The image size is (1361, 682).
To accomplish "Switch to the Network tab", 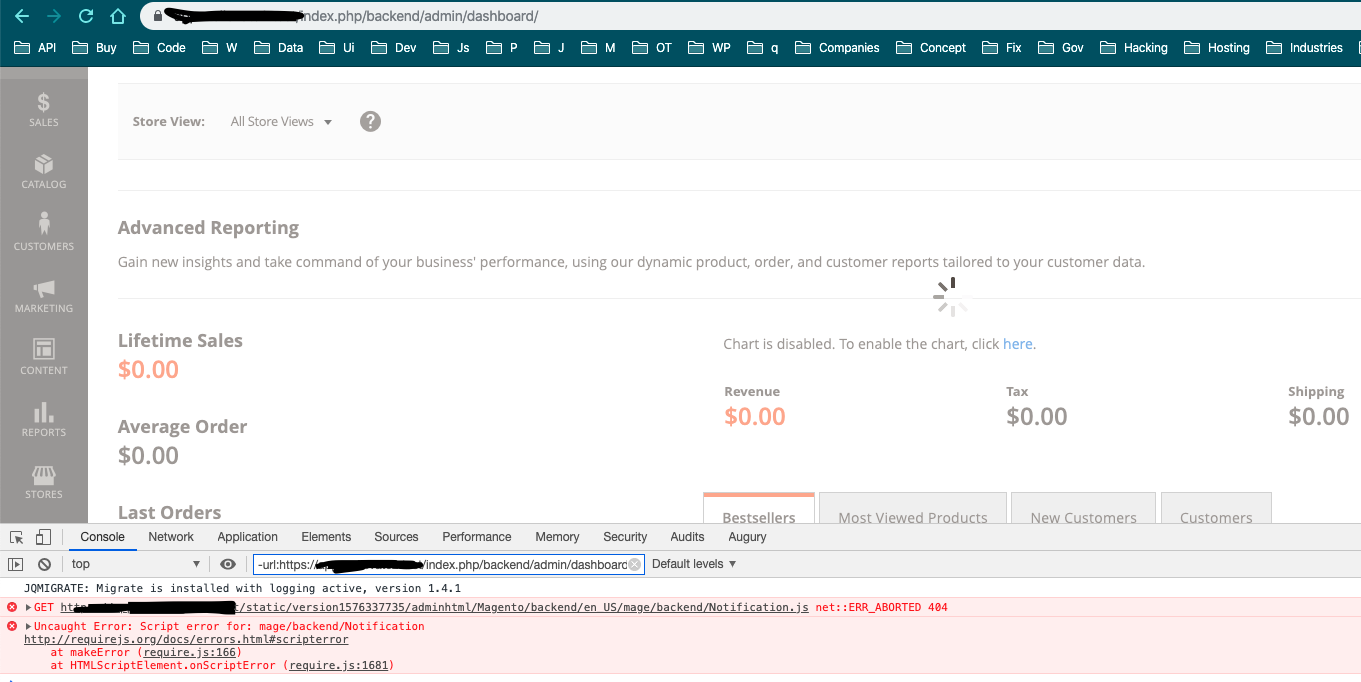I will click(171, 537).
